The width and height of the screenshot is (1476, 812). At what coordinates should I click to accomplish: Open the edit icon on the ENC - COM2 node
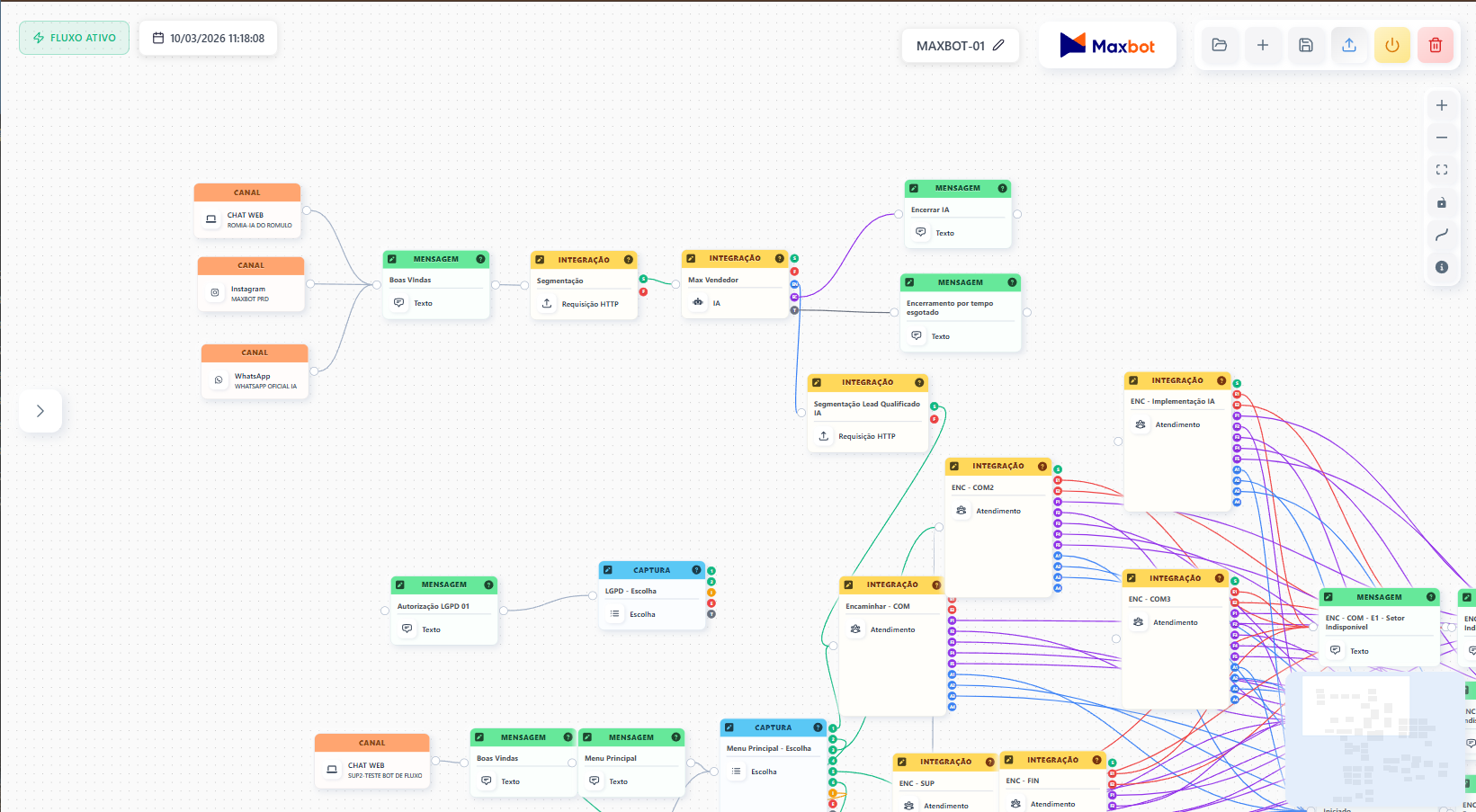tap(954, 466)
